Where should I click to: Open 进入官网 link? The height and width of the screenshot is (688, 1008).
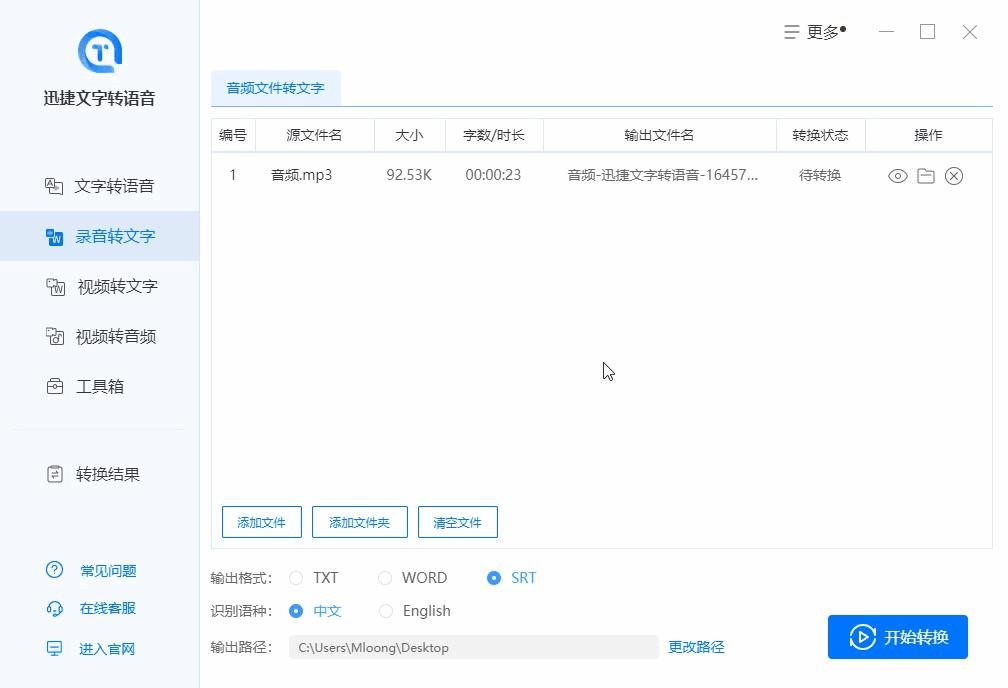[107, 649]
